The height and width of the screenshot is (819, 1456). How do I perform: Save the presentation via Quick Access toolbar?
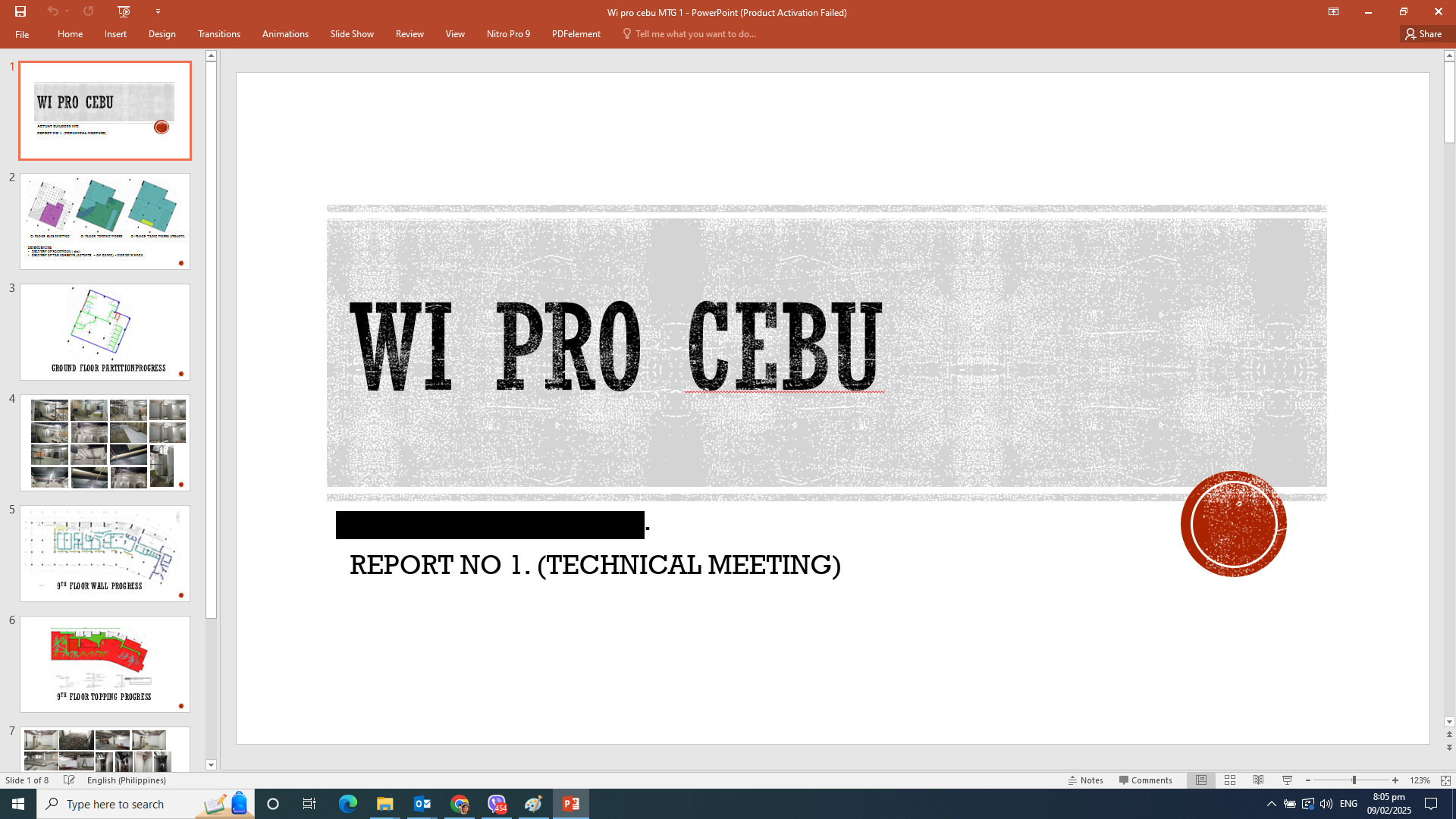click(20, 11)
